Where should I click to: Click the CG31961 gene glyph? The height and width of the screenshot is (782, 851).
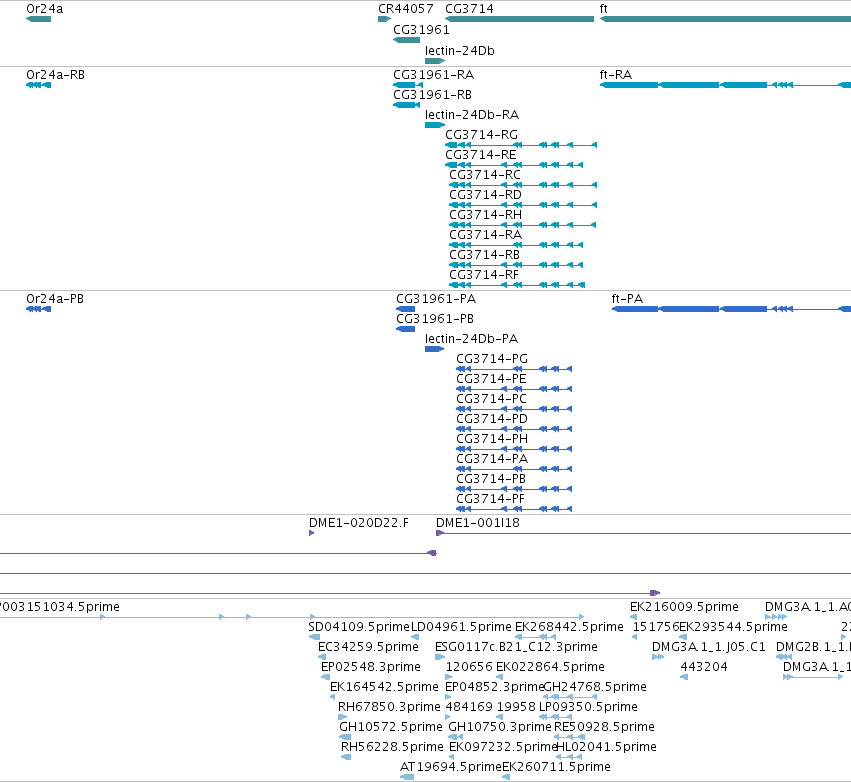pyautogui.click(x=407, y=40)
